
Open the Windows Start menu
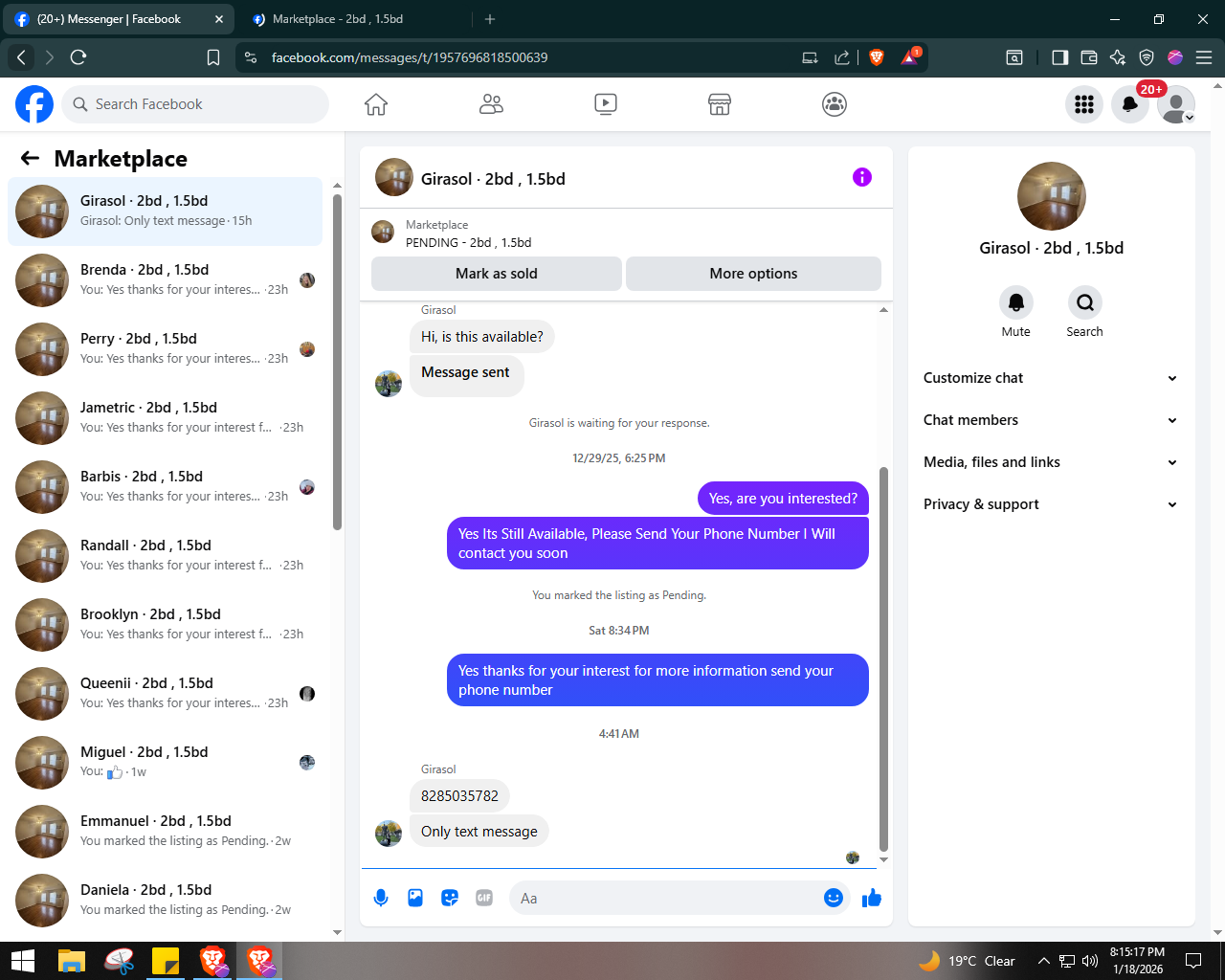click(x=22, y=961)
